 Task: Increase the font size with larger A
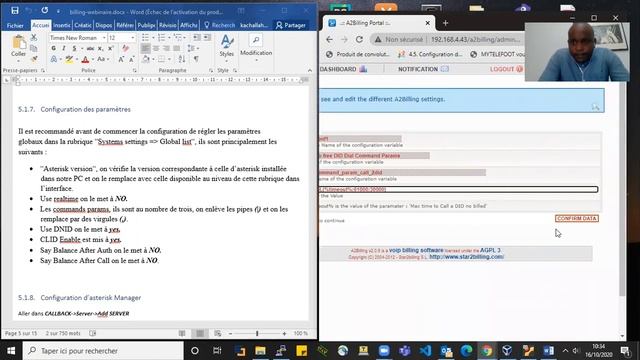pos(121,59)
